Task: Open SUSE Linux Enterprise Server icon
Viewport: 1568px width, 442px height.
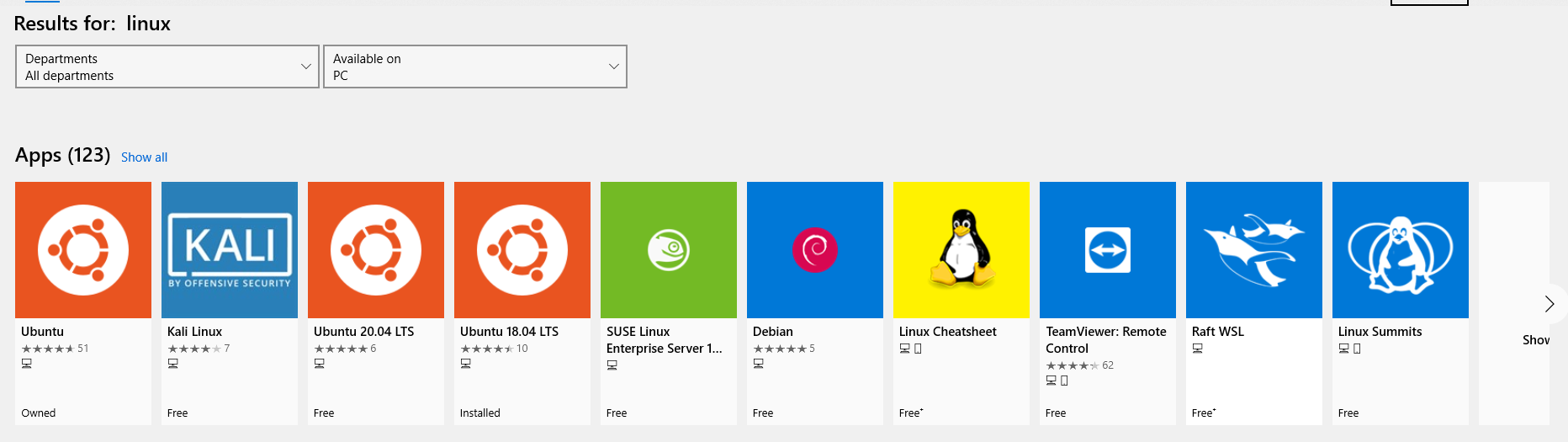Action: pyautogui.click(x=669, y=250)
